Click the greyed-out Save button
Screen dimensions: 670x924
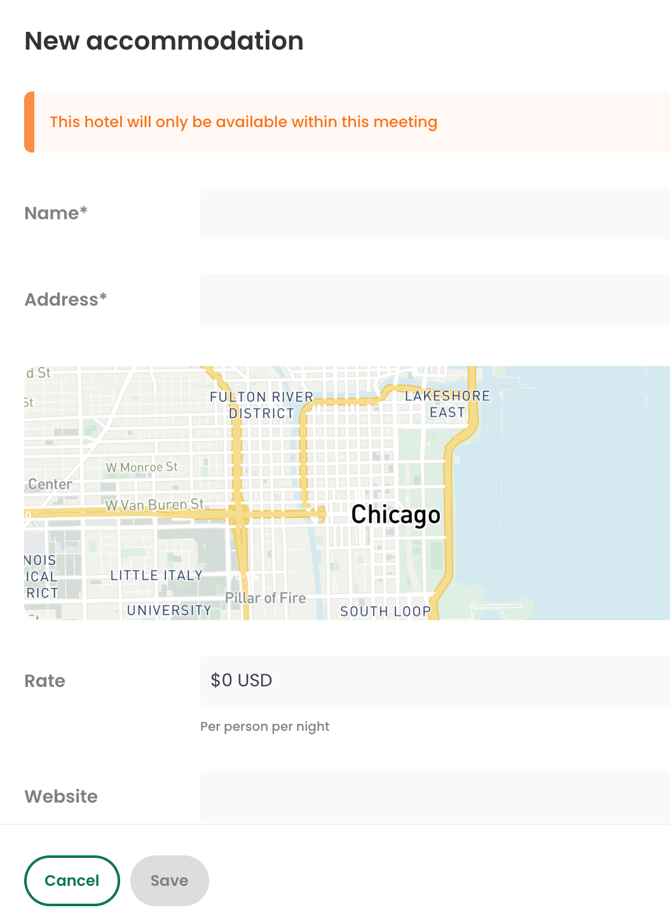[x=169, y=881]
